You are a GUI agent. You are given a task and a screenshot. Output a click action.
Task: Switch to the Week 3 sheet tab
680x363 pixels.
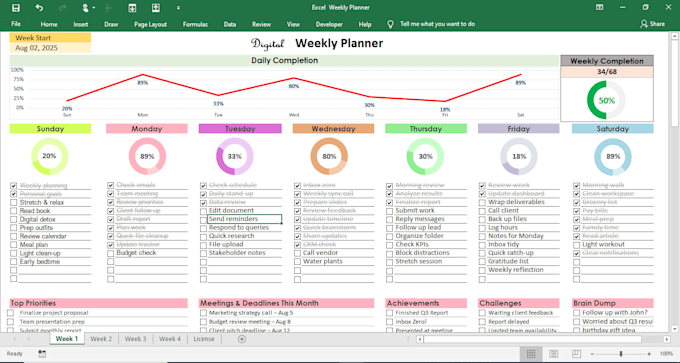[x=136, y=339]
